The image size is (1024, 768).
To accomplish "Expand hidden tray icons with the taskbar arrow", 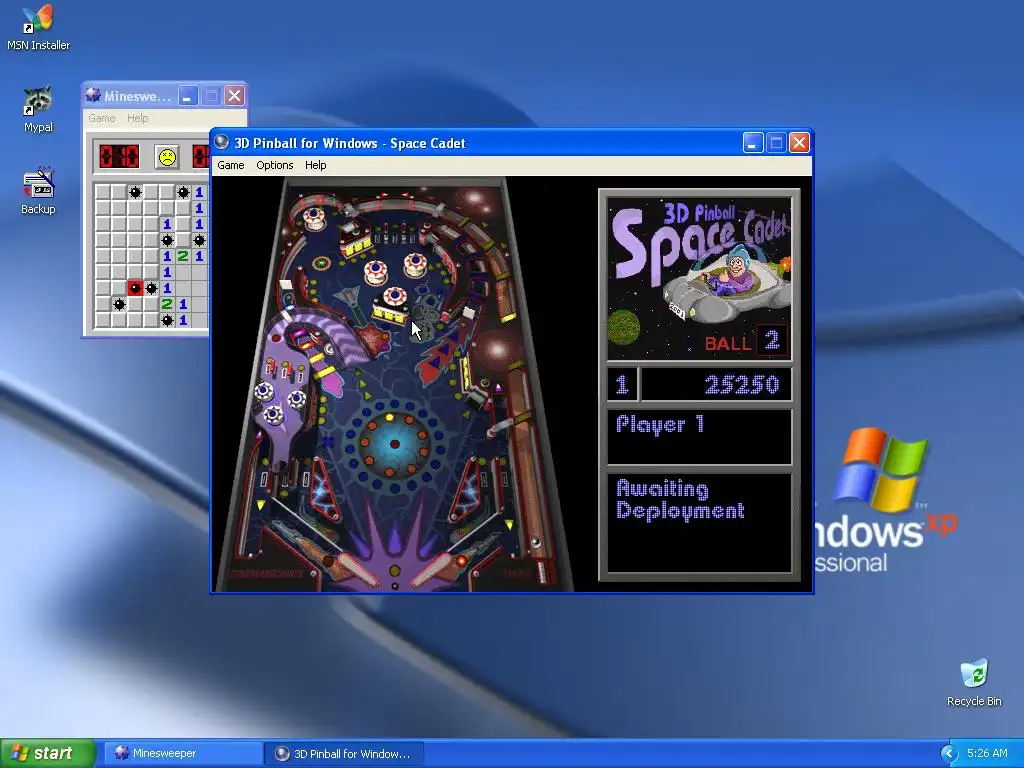I will 949,753.
